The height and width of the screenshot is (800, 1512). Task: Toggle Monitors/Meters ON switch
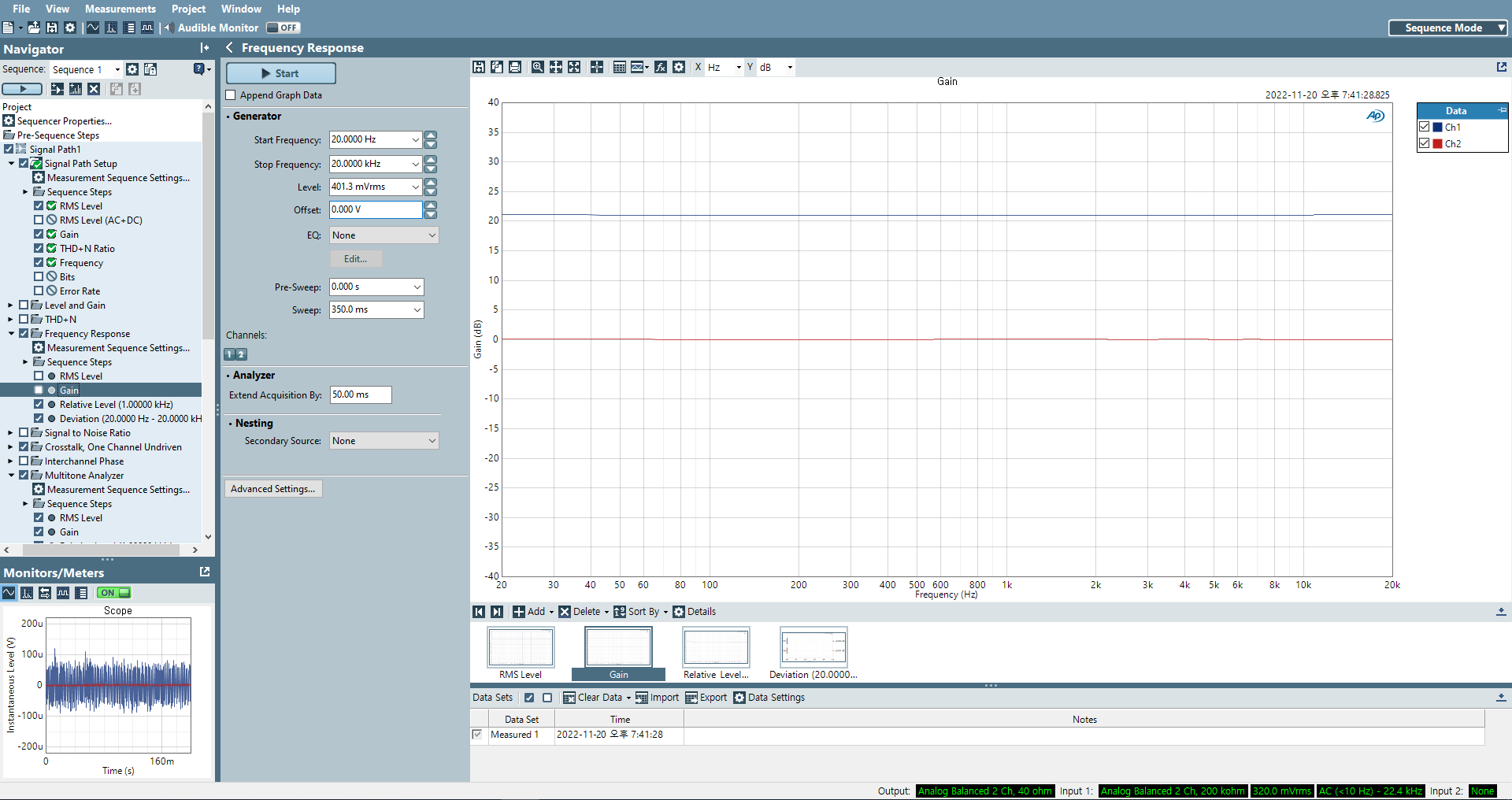[x=114, y=593]
